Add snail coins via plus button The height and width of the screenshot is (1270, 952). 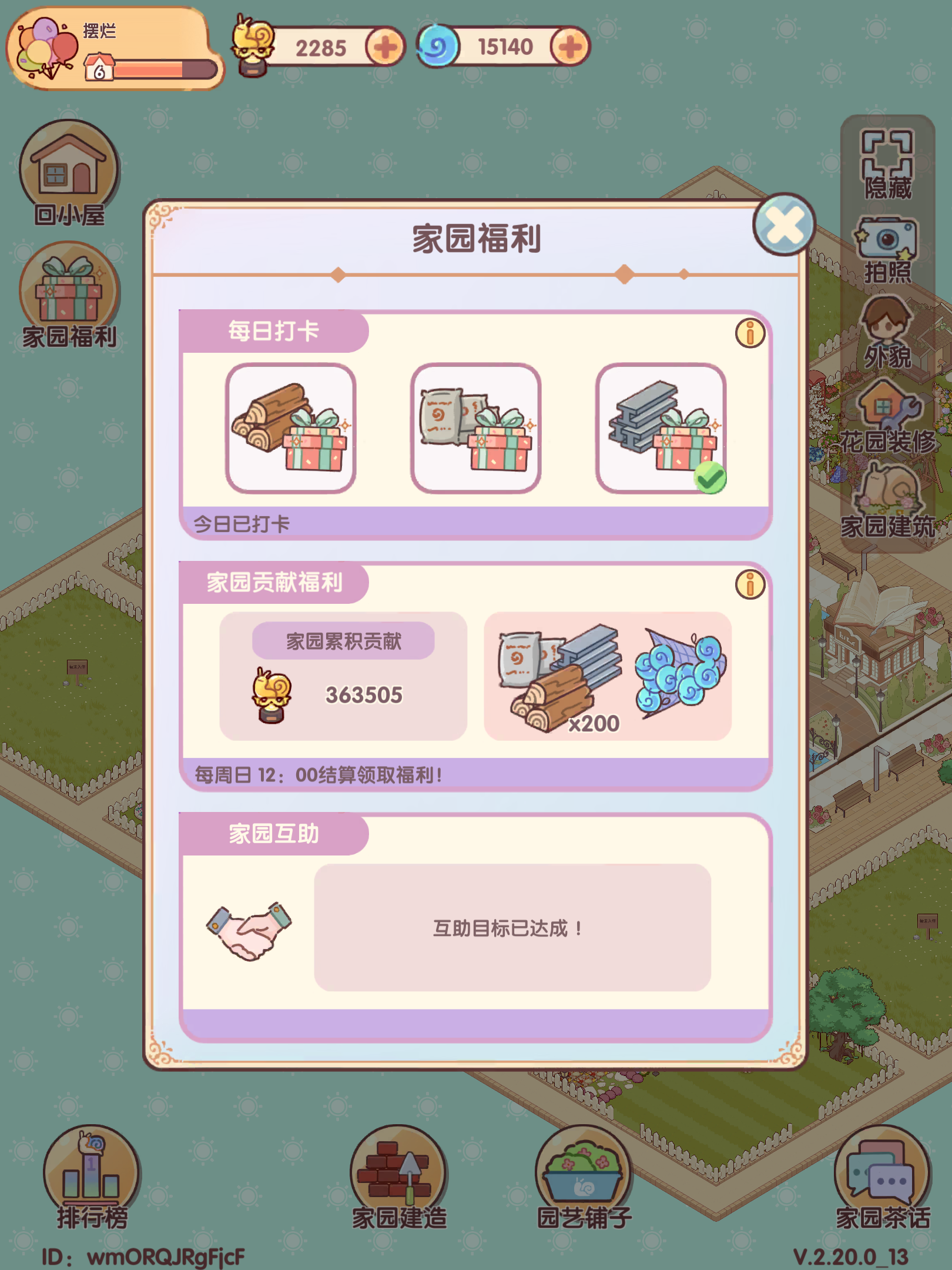point(385,47)
